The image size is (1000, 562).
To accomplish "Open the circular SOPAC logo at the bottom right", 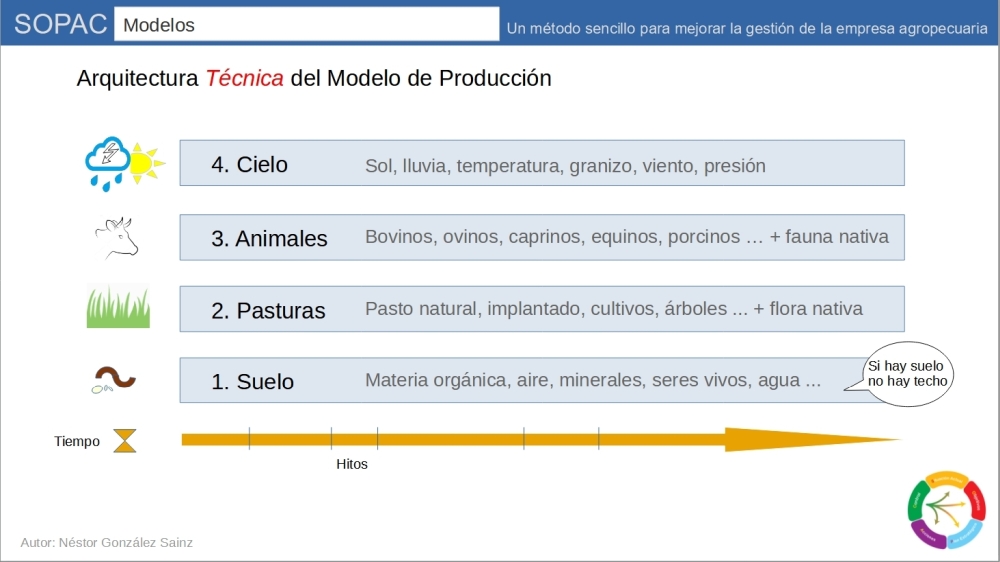I will 945,509.
